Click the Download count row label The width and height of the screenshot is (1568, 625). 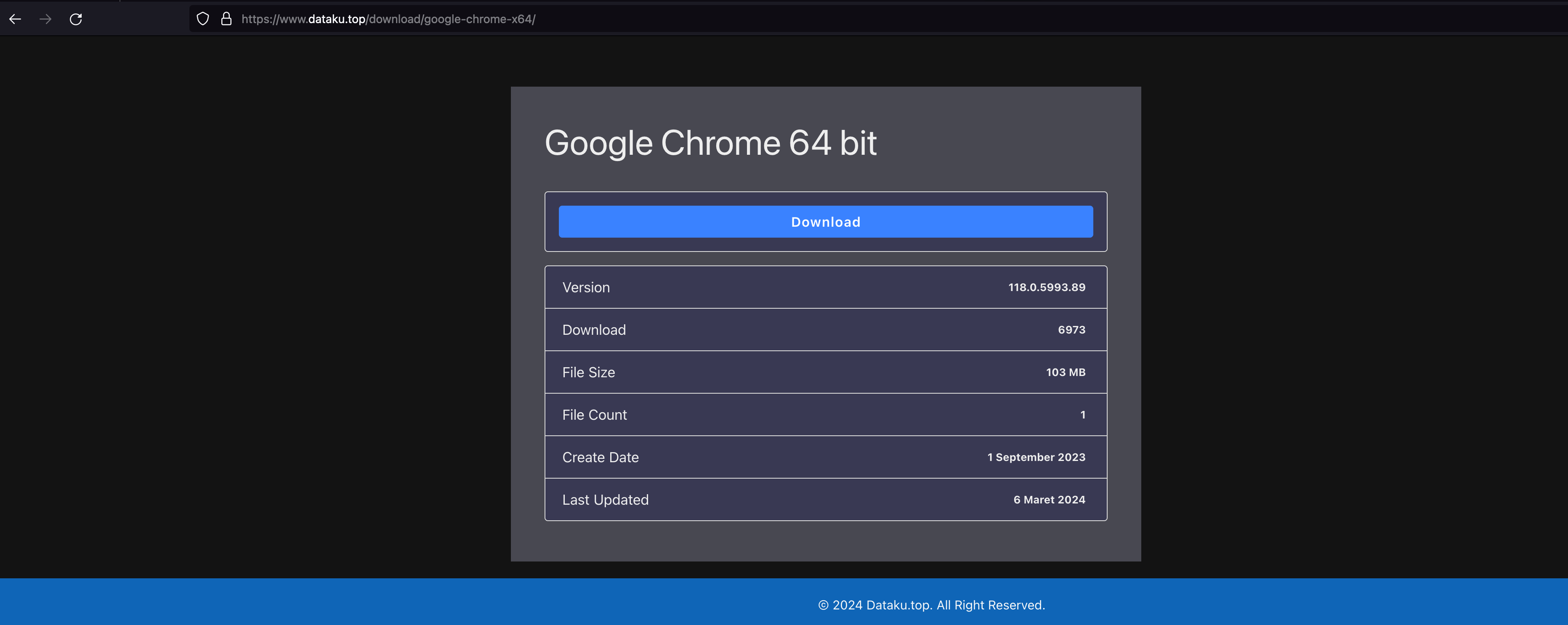[593, 330]
